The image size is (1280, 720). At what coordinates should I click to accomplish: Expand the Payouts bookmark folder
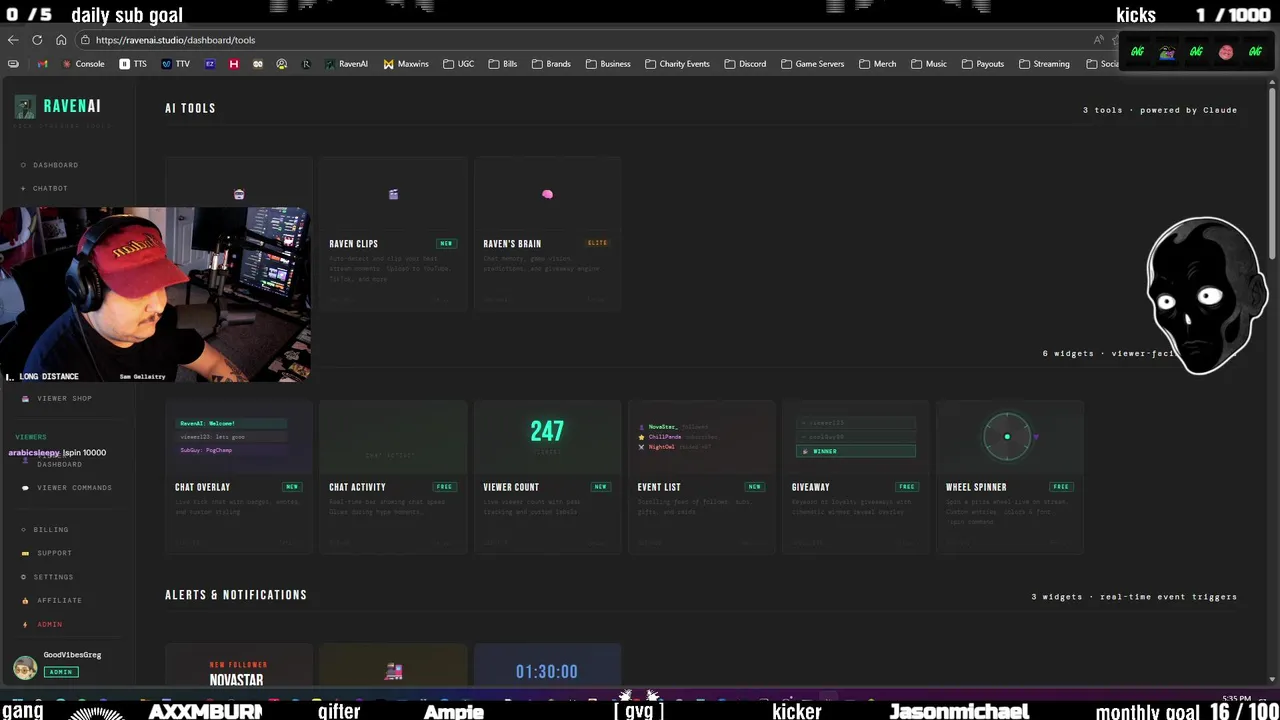982,64
